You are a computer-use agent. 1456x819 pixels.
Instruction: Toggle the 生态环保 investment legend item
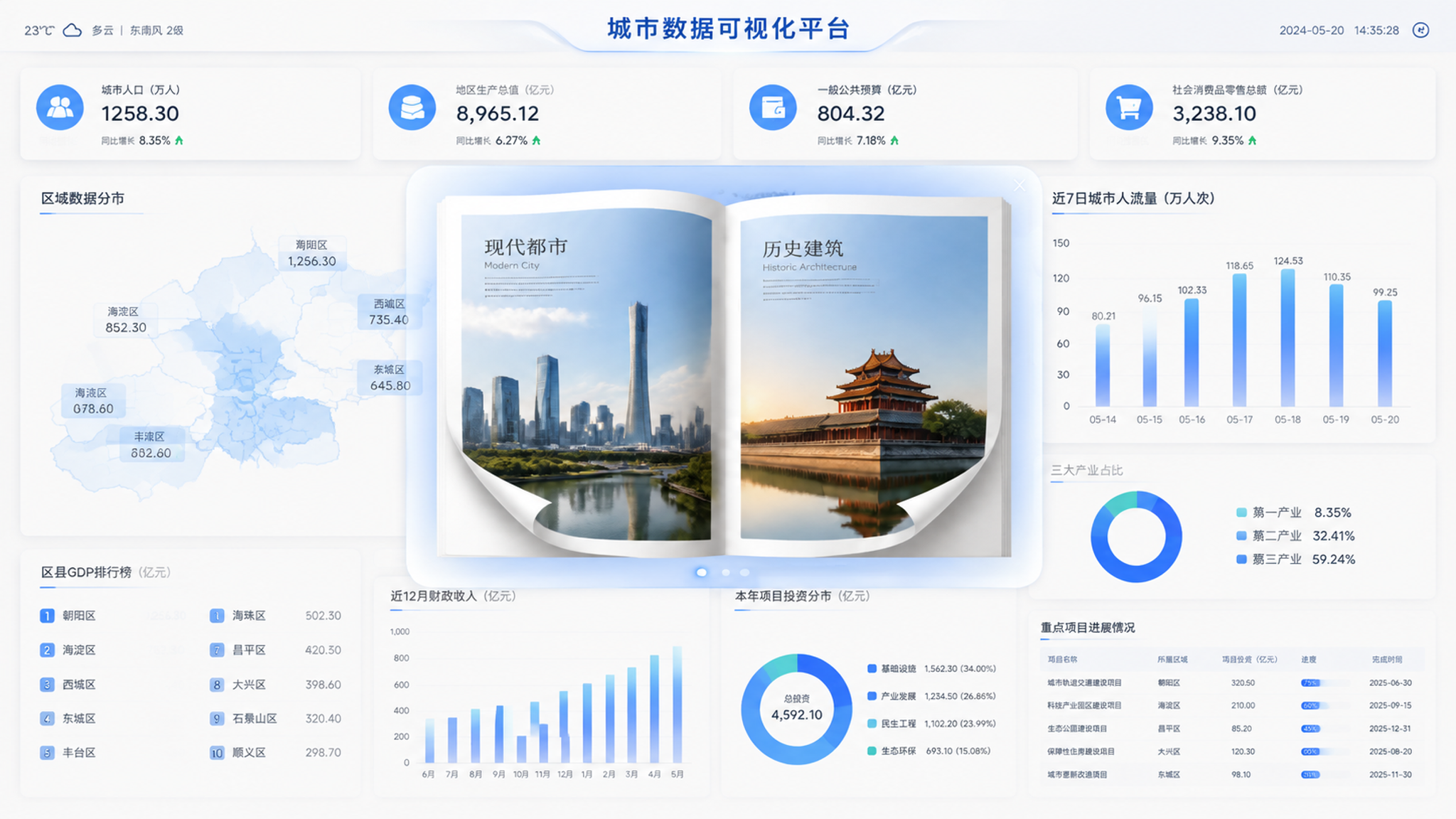pos(928,751)
